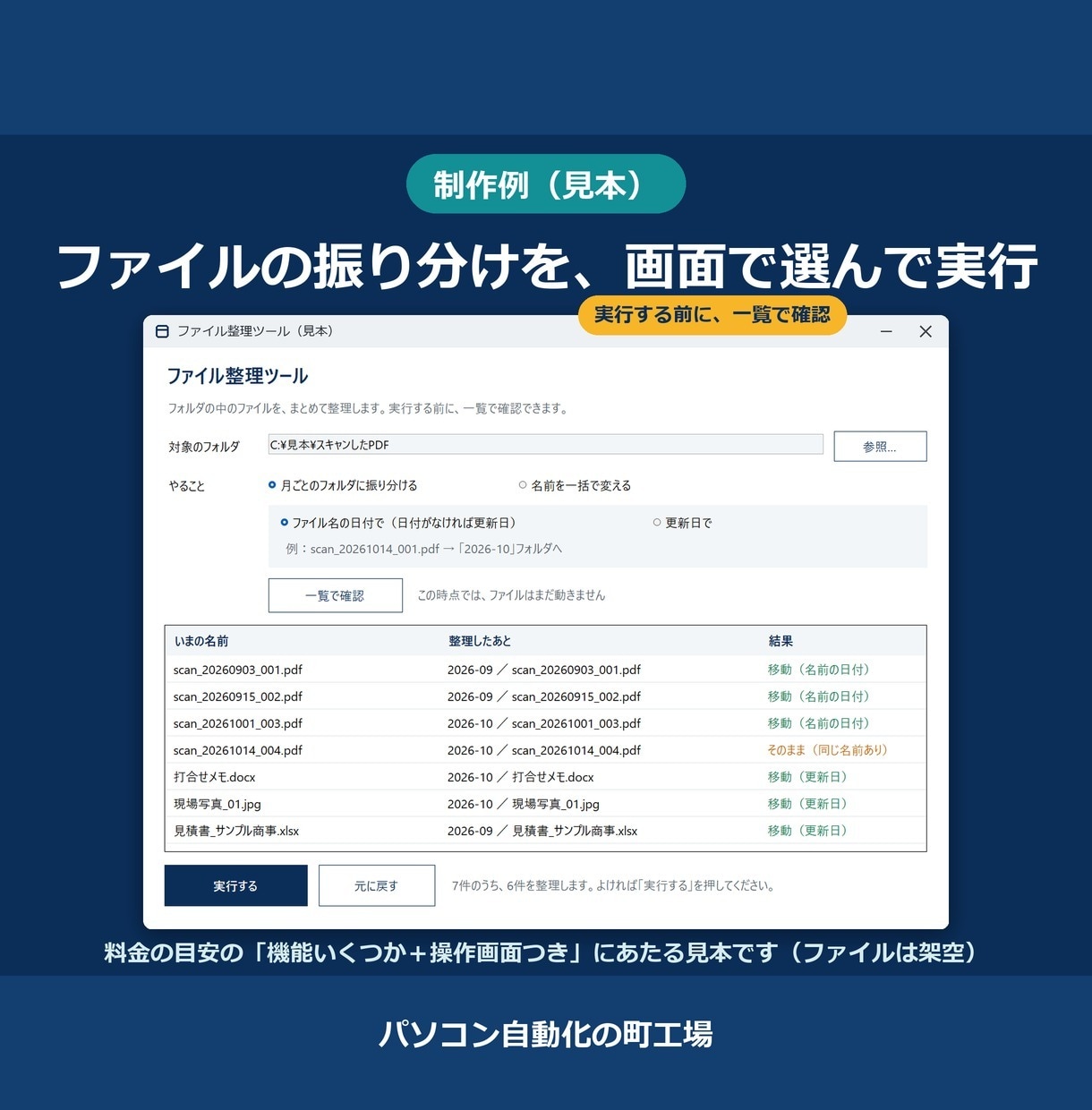Click the 結果 column header
The width and height of the screenshot is (1092, 1110).
[x=781, y=641]
